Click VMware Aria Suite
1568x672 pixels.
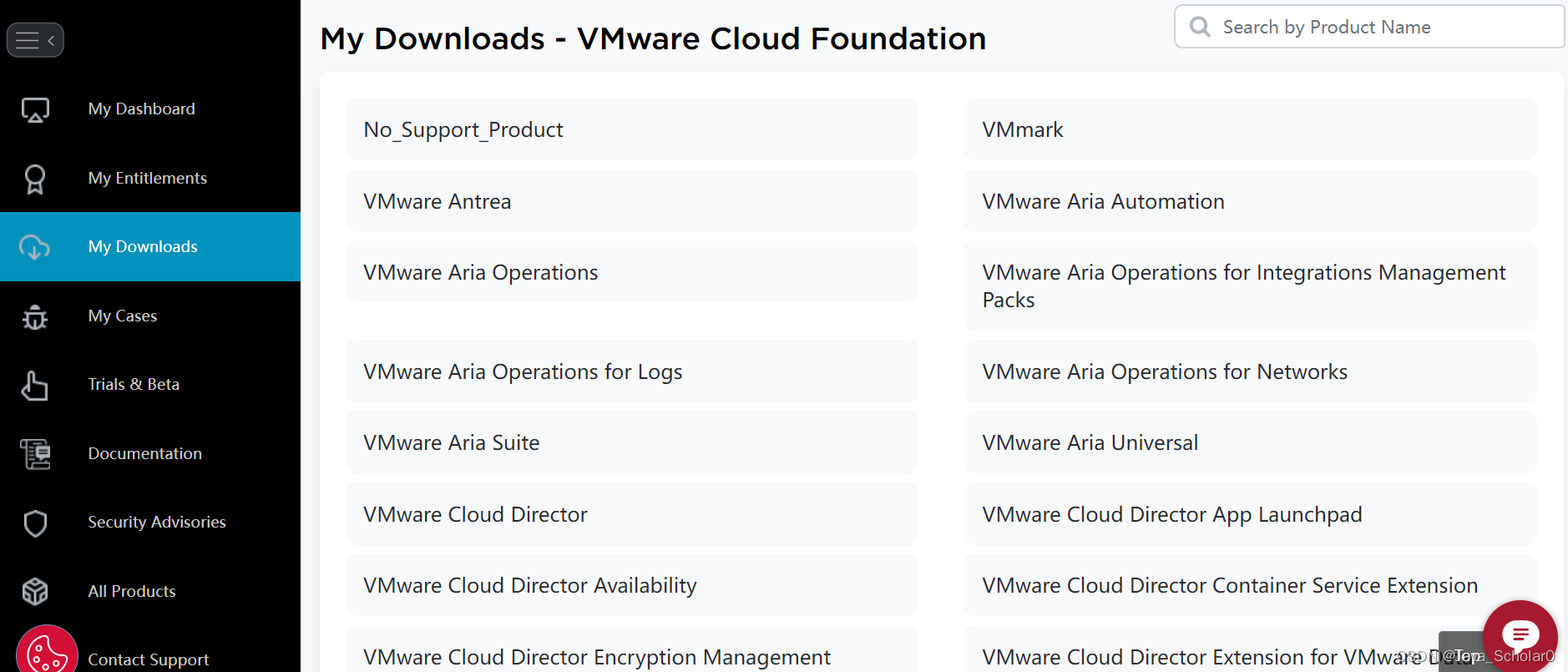632,442
